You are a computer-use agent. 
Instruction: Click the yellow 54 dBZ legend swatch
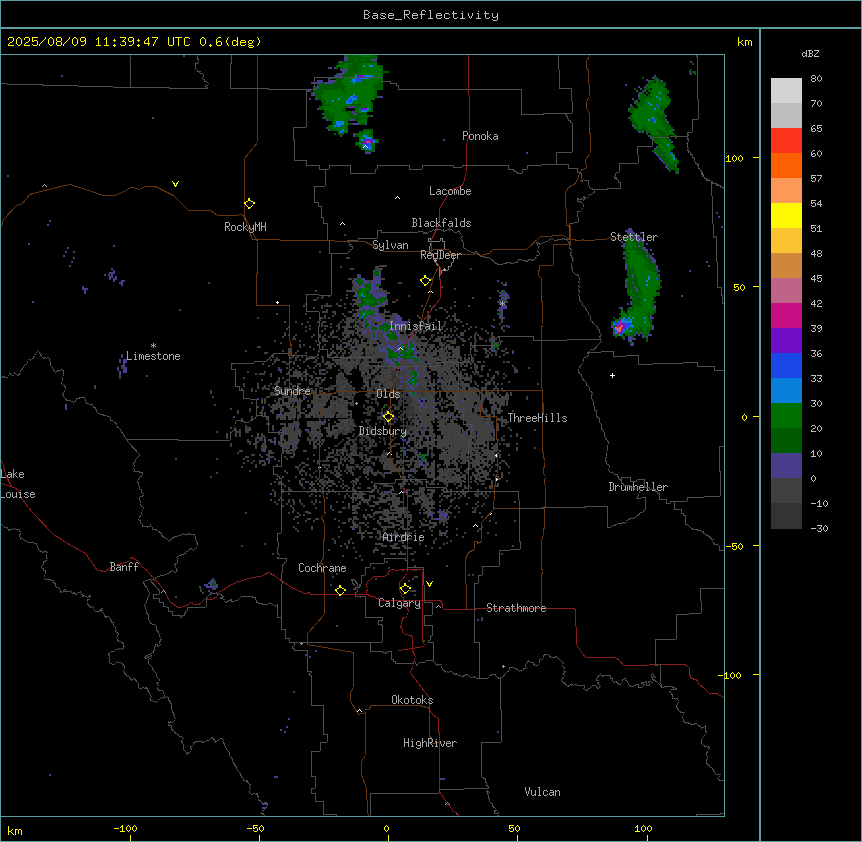click(x=786, y=215)
